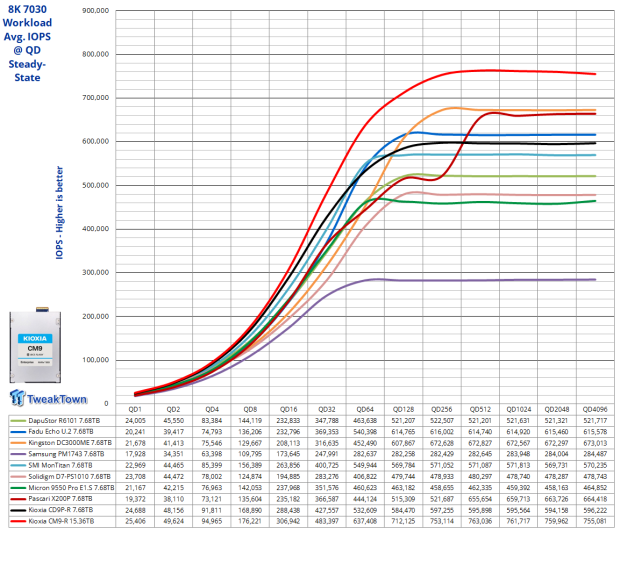
Task: Click the Fadu Echo U.2 7.68TB legend entry
Action: pyautogui.click(x=60, y=432)
